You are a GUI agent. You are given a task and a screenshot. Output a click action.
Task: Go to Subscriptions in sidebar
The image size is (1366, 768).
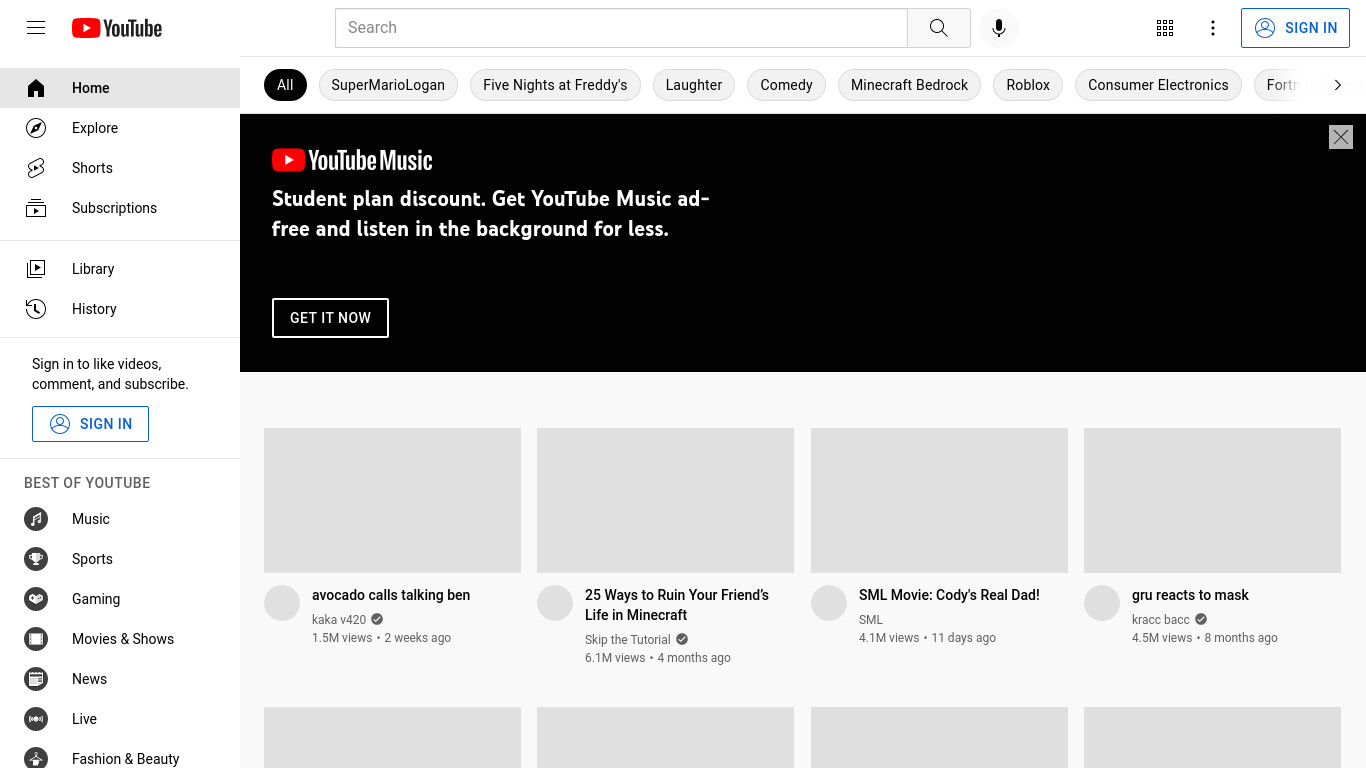(114, 208)
